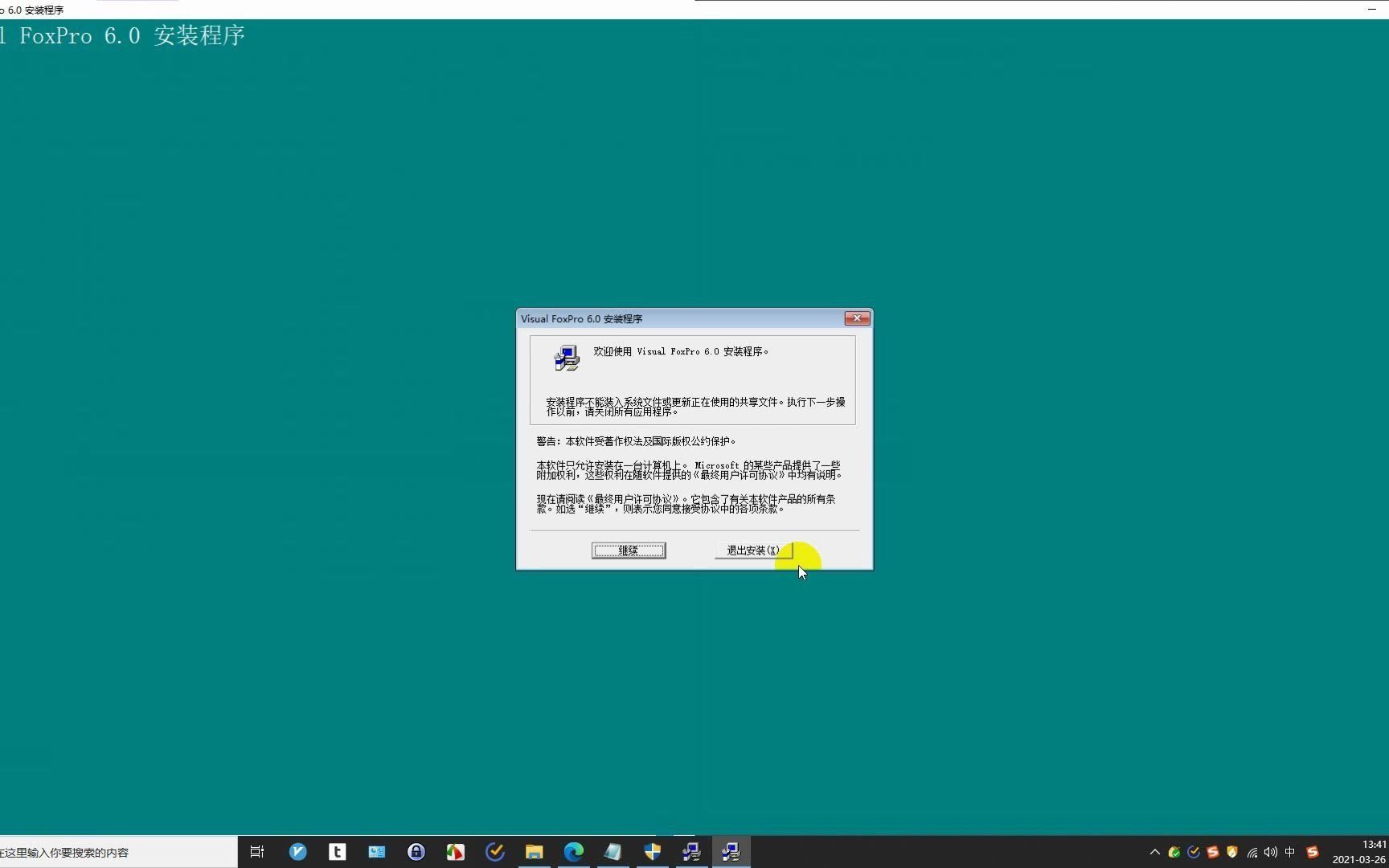Click the 退出安装(X) exit setup button
The image size is (1389, 868).
pyautogui.click(x=753, y=551)
